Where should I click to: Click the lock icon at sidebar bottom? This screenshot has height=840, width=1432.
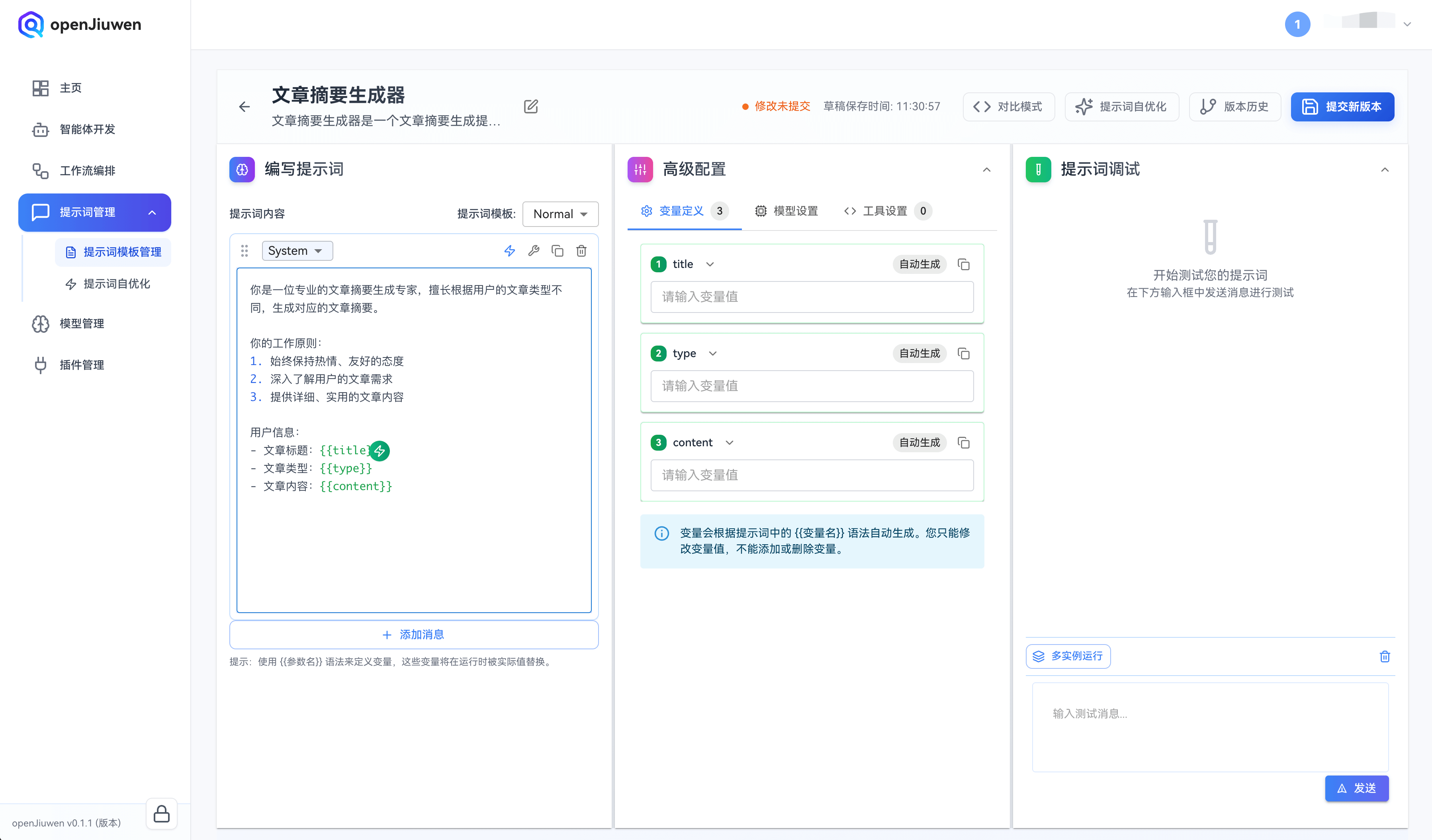tap(161, 814)
